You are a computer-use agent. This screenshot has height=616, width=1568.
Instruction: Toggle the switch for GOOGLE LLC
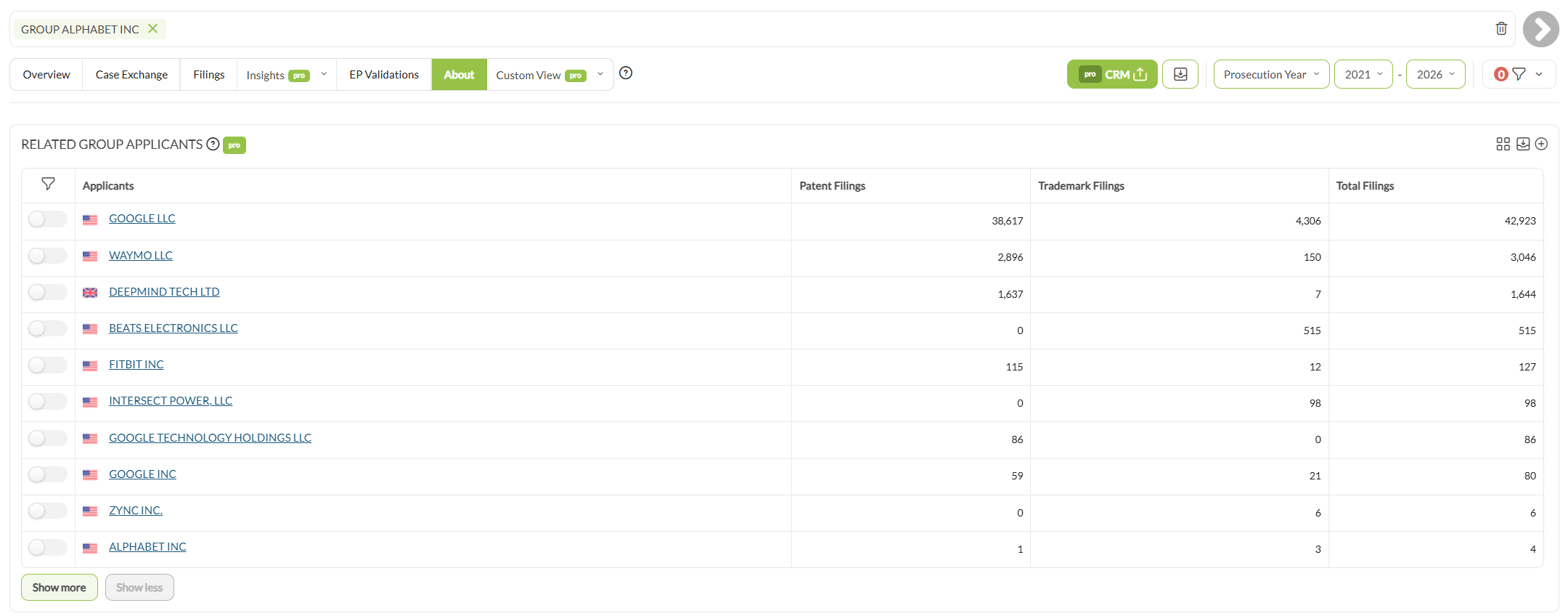click(48, 219)
